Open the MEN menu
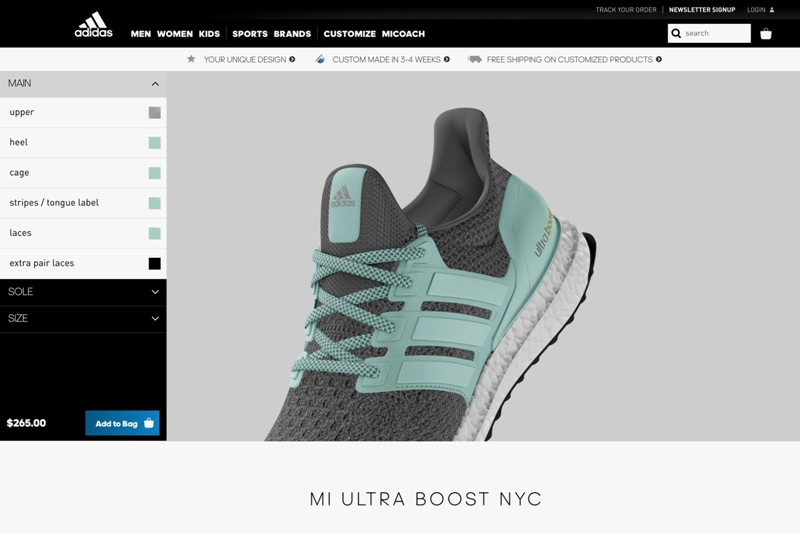800x533 pixels. (x=141, y=34)
